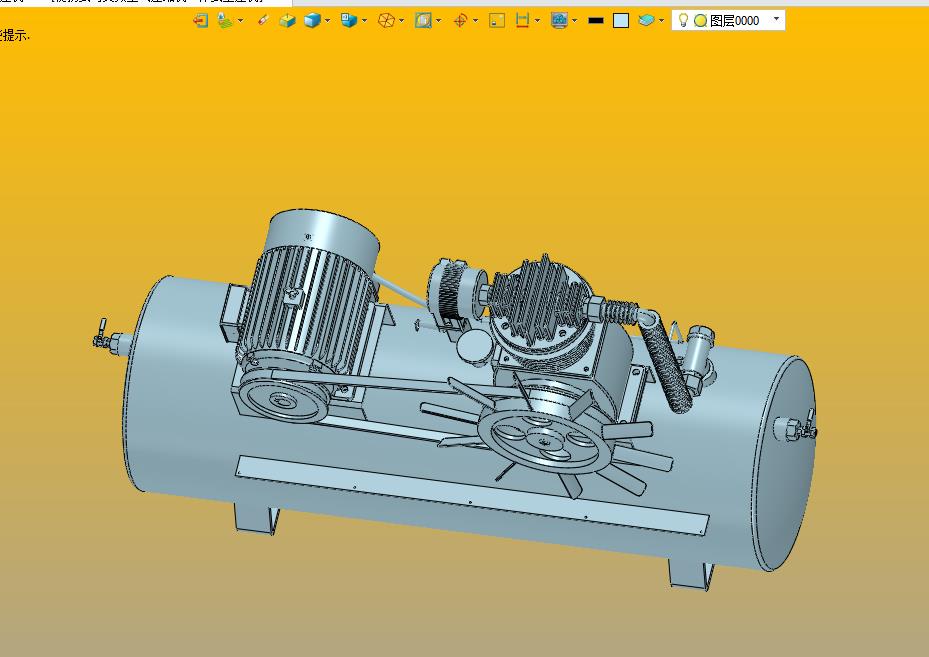Screen dimensions: 929x657
Task: Click the small square window icon
Action: click(x=497, y=20)
